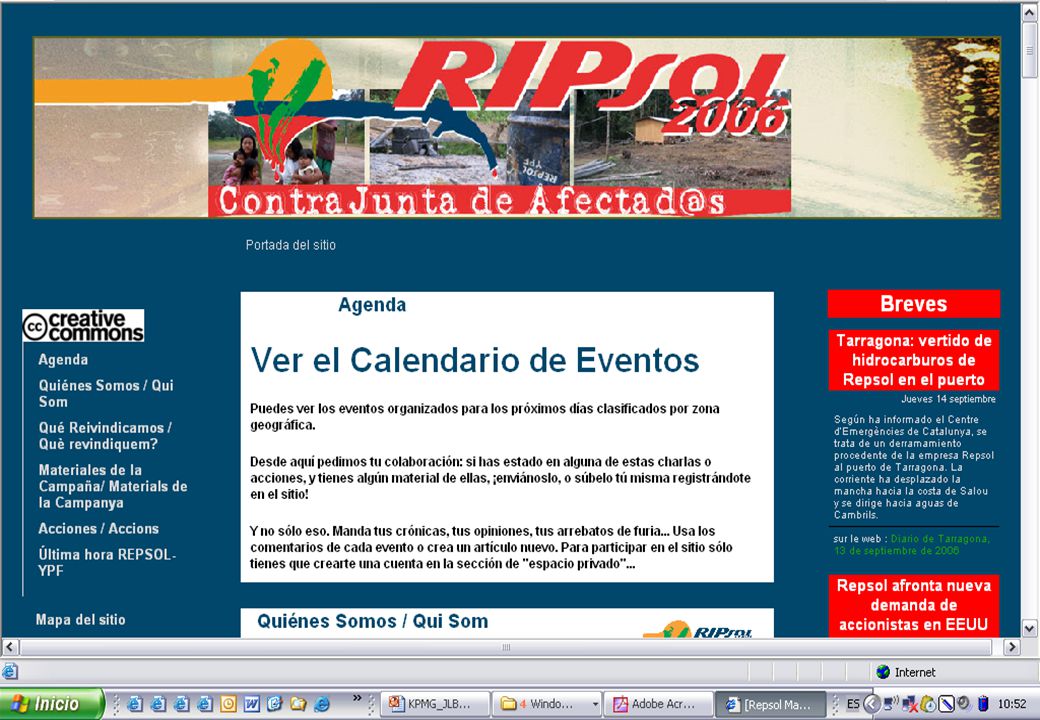
Task: Open Última hora REPSOL-YPF sidebar link
Action: click(107, 562)
